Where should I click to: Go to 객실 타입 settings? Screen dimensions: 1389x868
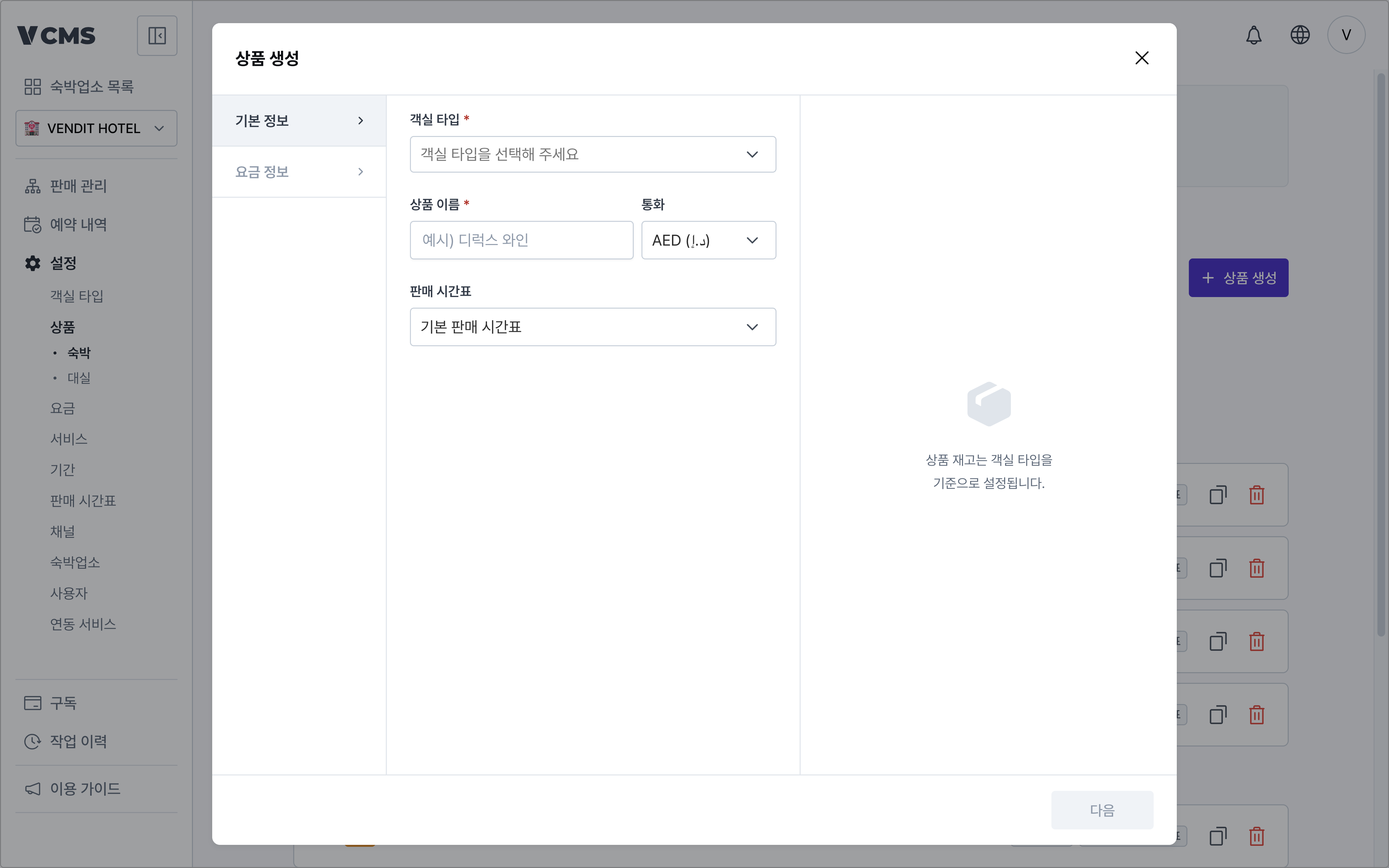[77, 296]
